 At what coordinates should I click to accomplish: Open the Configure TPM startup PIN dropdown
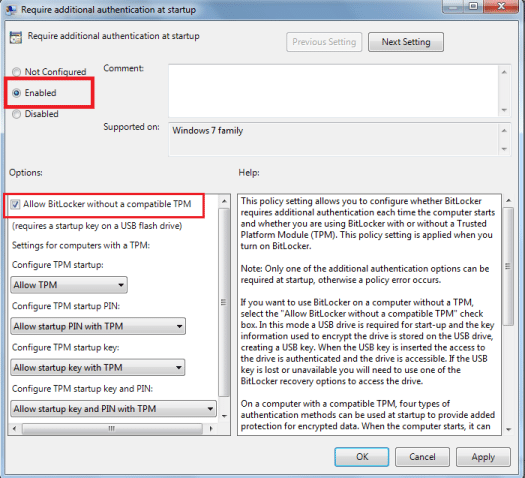click(x=98, y=326)
